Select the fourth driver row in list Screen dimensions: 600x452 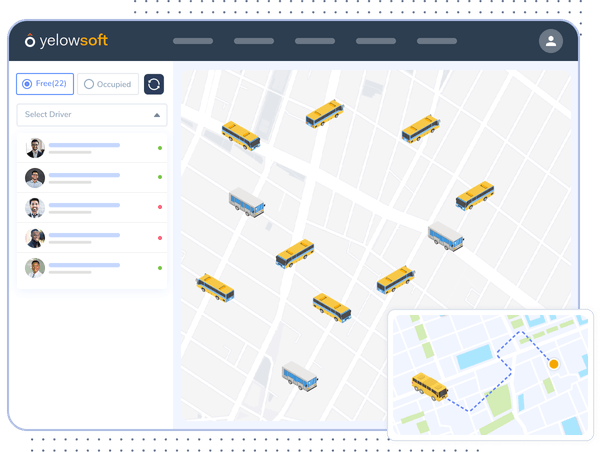click(92, 238)
